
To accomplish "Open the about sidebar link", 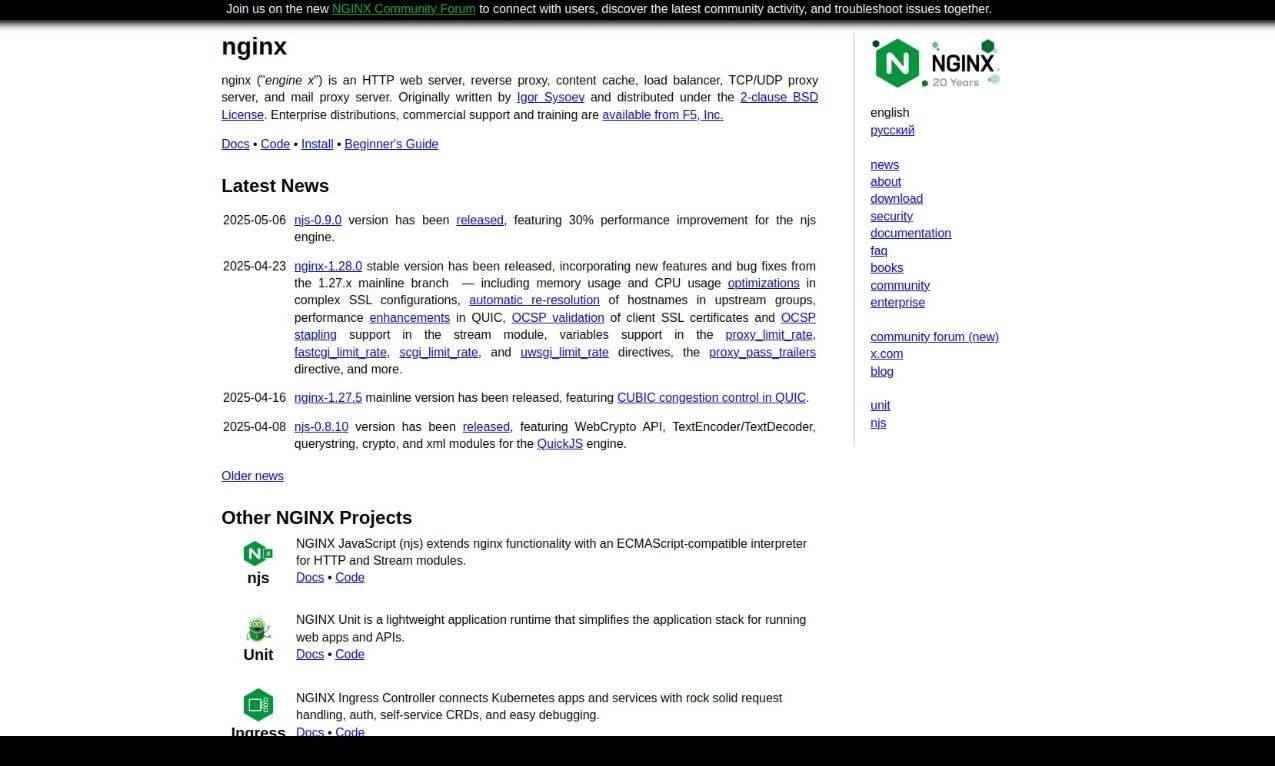I will click(885, 182).
